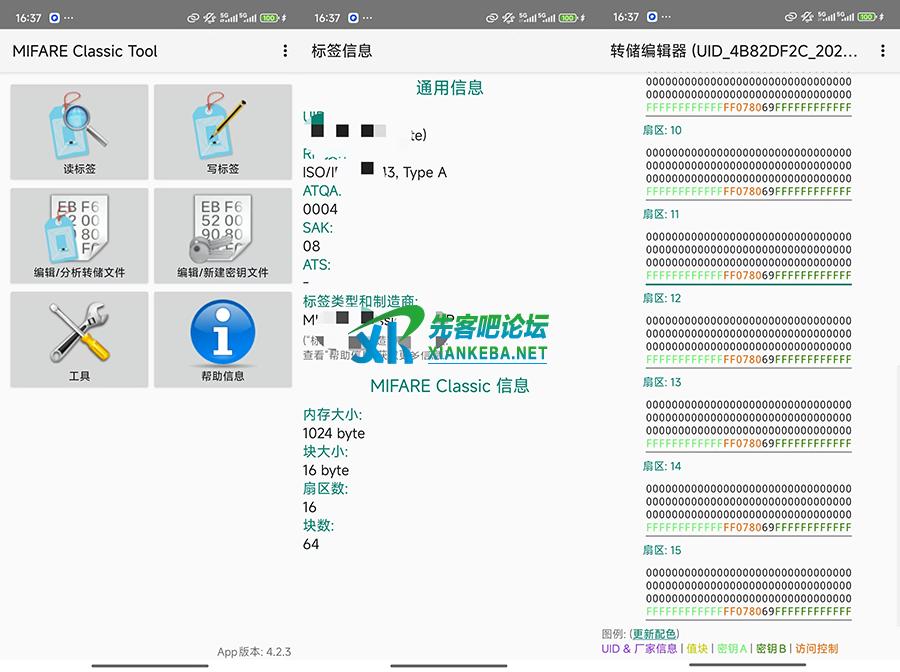The width and height of the screenshot is (900, 672).
Task: Open the 读标签 (Read Tag) tool
Action: pyautogui.click(x=79, y=132)
